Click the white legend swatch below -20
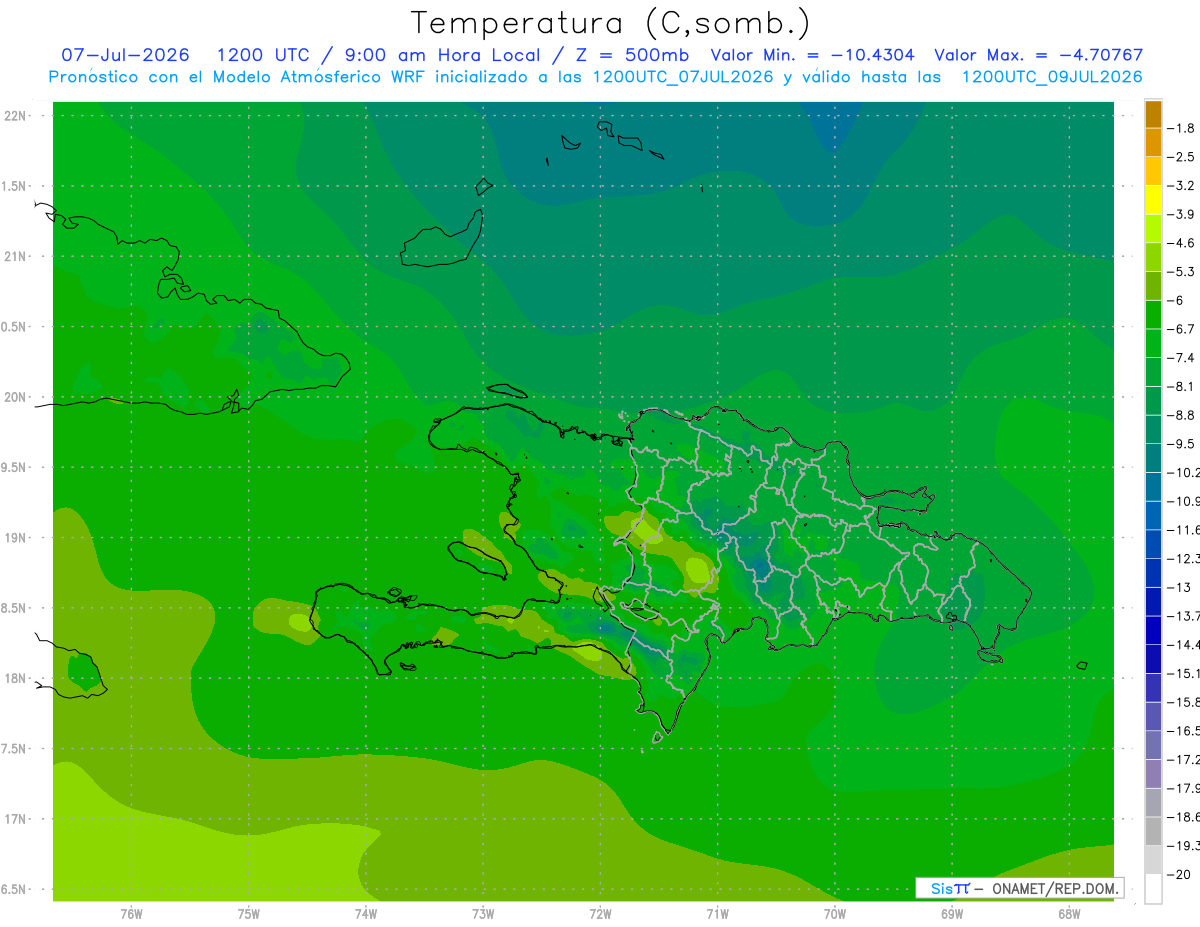 click(x=1153, y=888)
